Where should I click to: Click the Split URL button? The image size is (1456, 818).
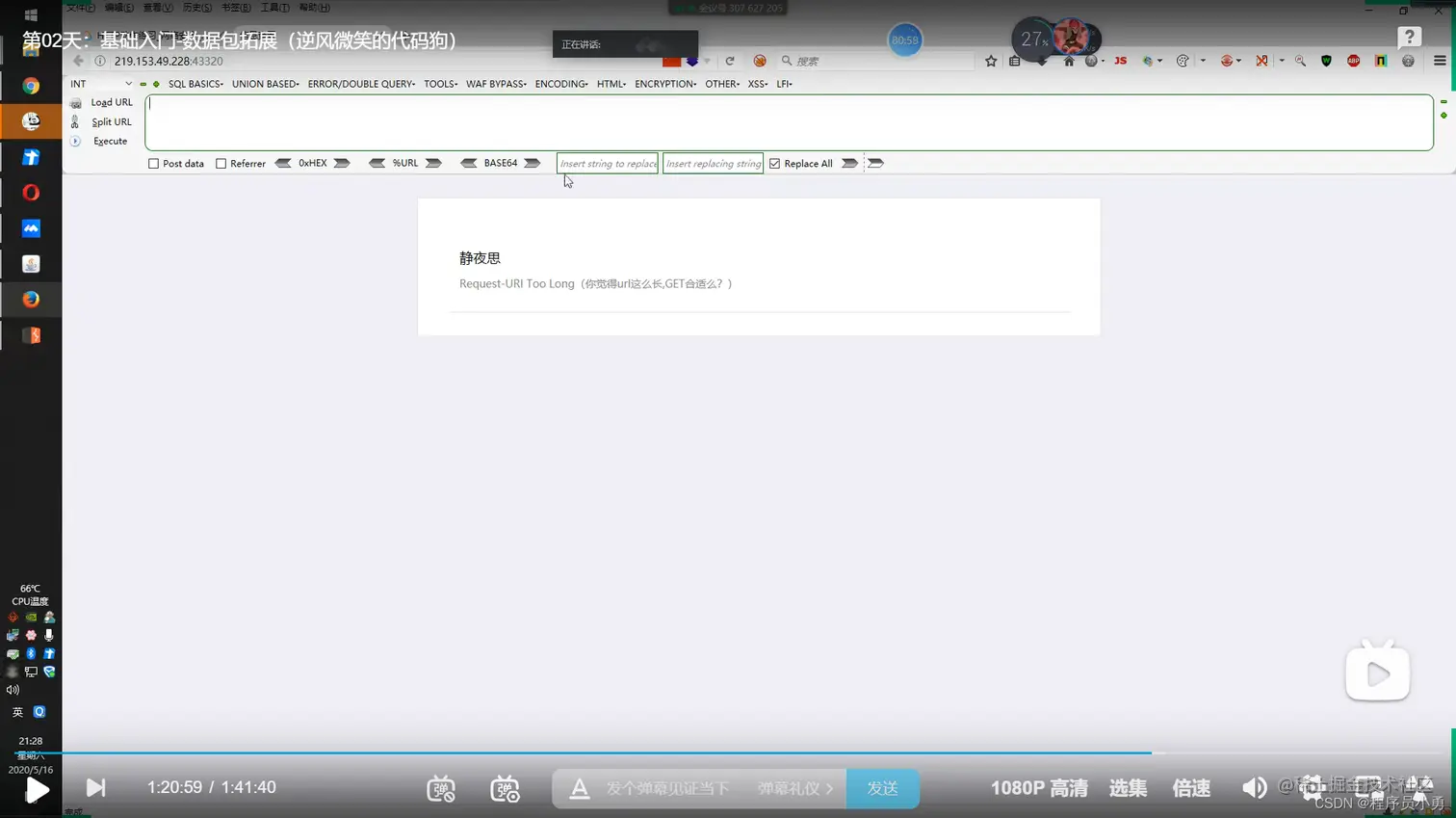pyautogui.click(x=111, y=121)
